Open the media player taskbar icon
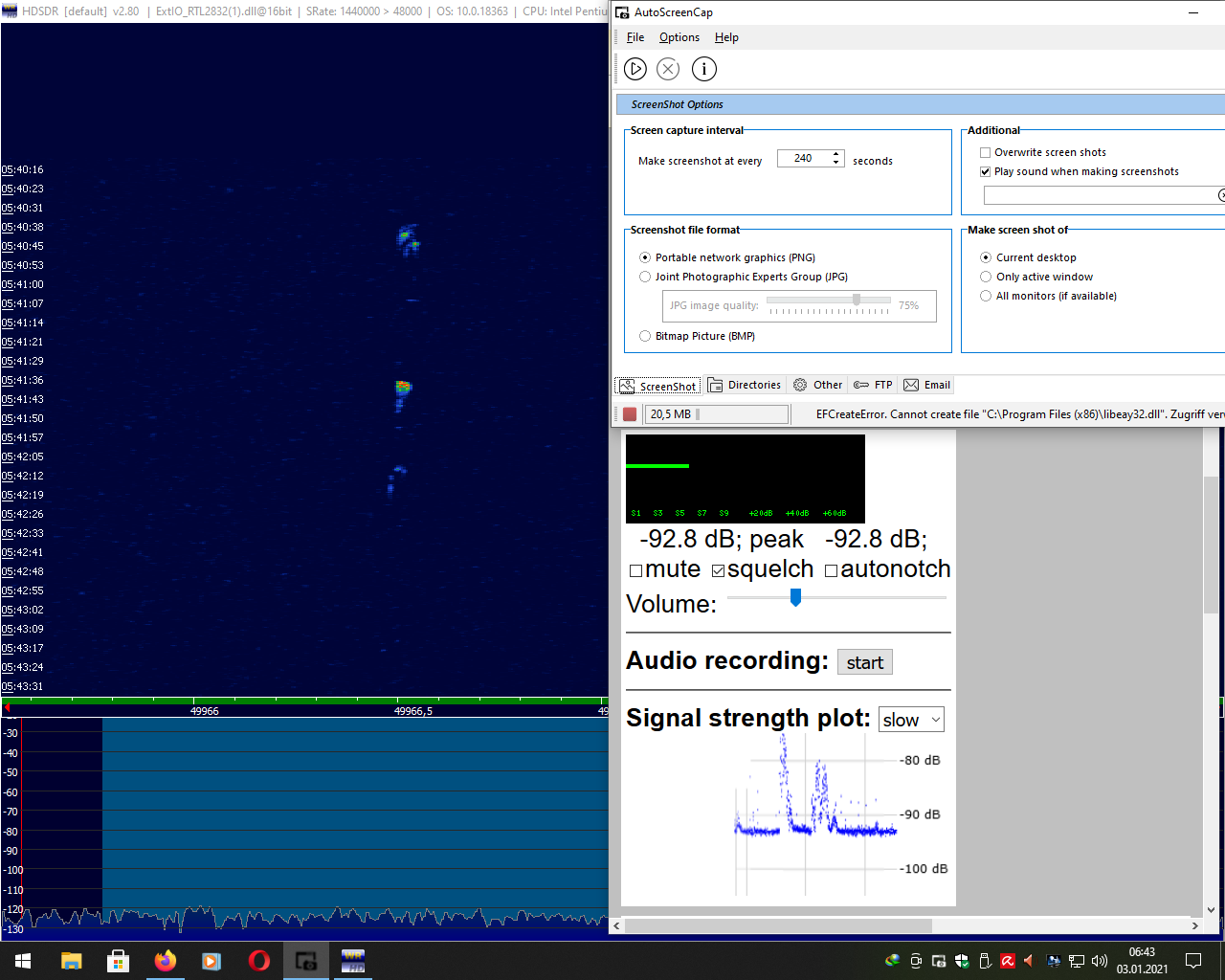This screenshot has width=1225, height=980. click(x=212, y=961)
